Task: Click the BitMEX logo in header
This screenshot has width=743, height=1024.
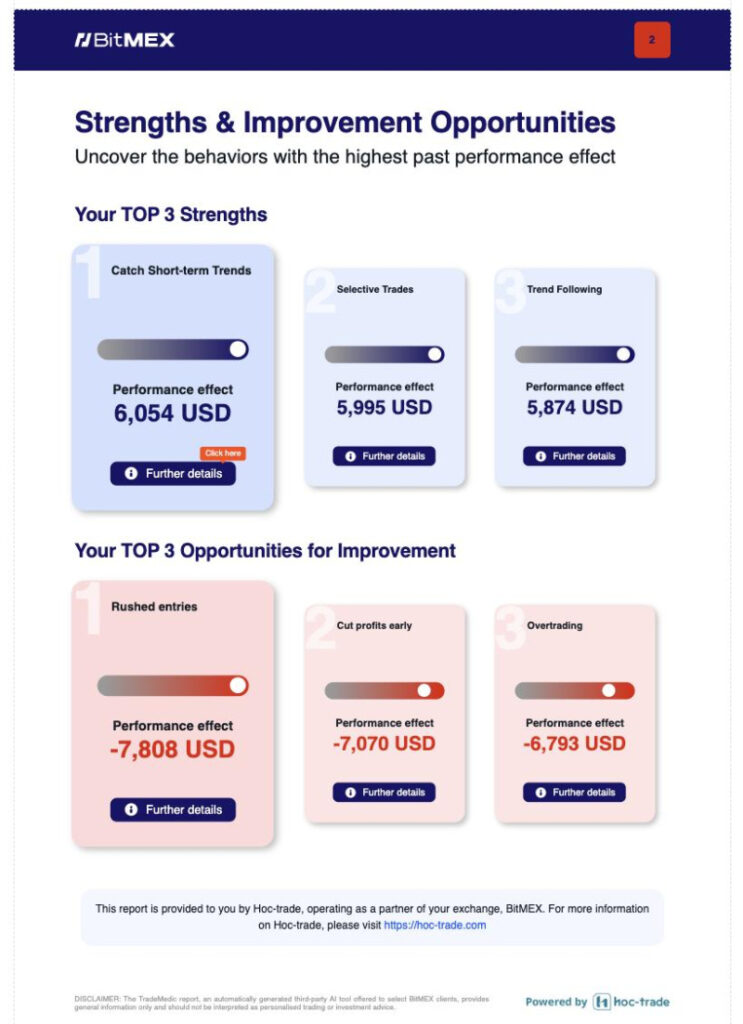Action: point(124,40)
